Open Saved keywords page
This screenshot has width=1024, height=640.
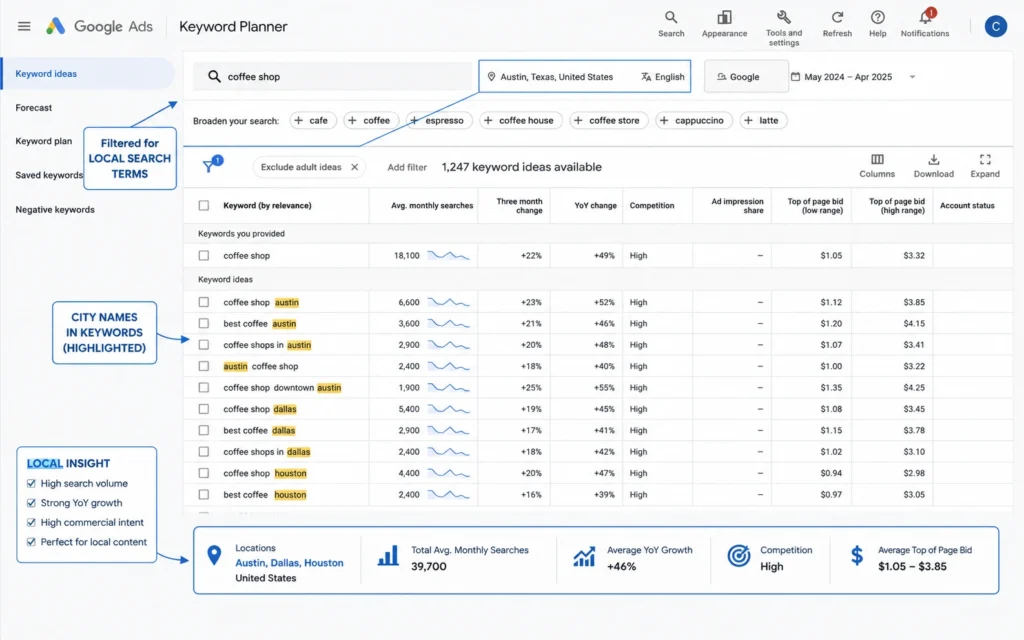(x=49, y=175)
